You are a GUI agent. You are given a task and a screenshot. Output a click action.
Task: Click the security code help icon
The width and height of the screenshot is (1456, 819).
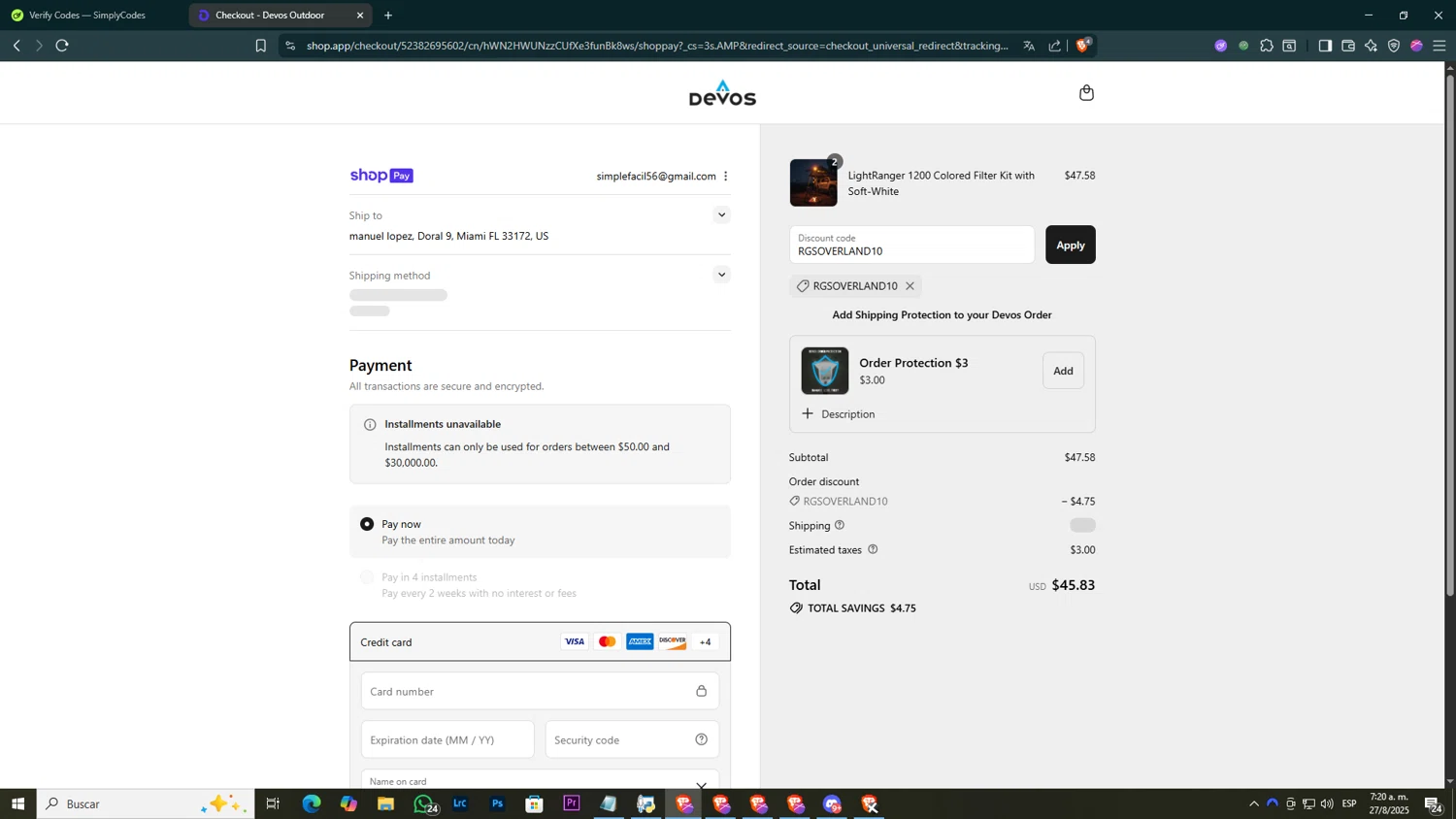pyautogui.click(x=701, y=739)
